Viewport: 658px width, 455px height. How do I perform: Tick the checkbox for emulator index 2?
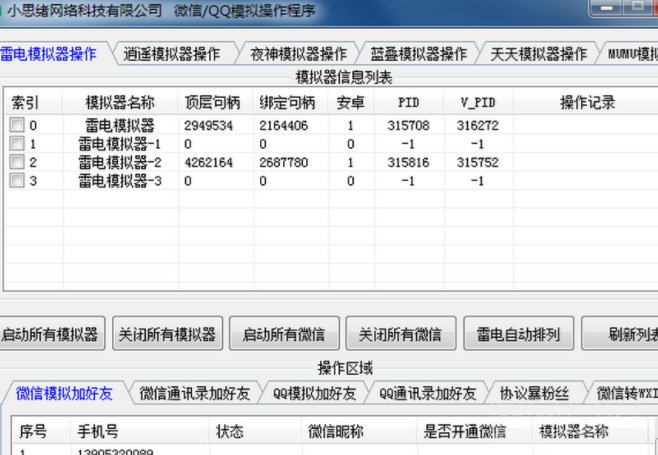[x=17, y=162]
